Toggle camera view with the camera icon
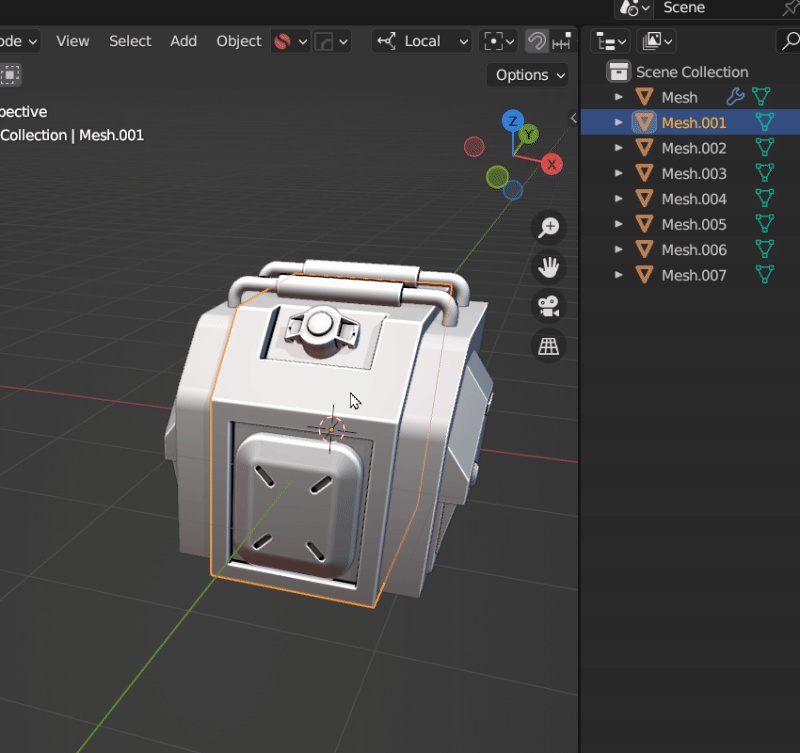Viewport: 800px width, 753px height. (548, 307)
